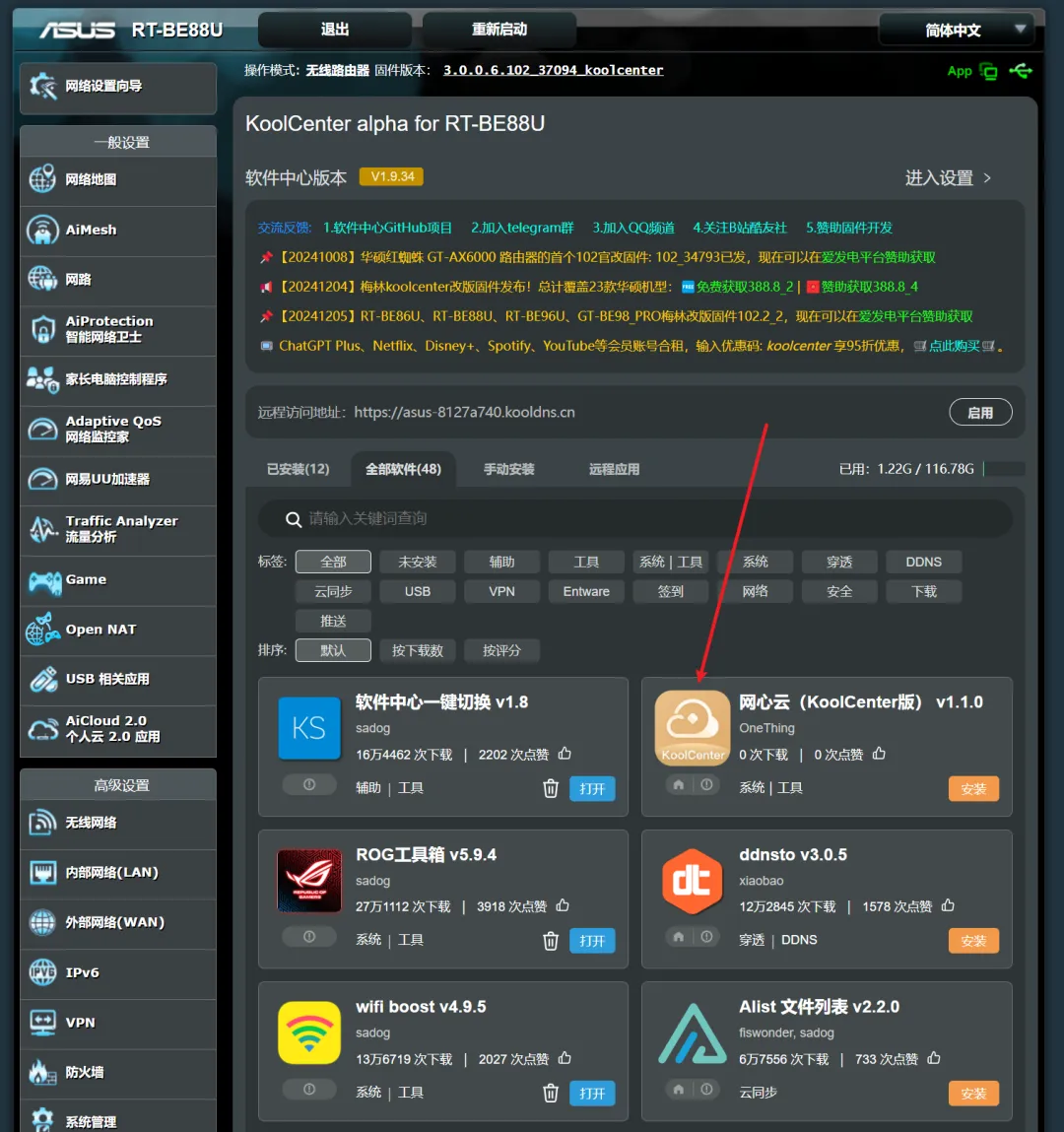Open 2.加入telegram群 link

pos(522,228)
